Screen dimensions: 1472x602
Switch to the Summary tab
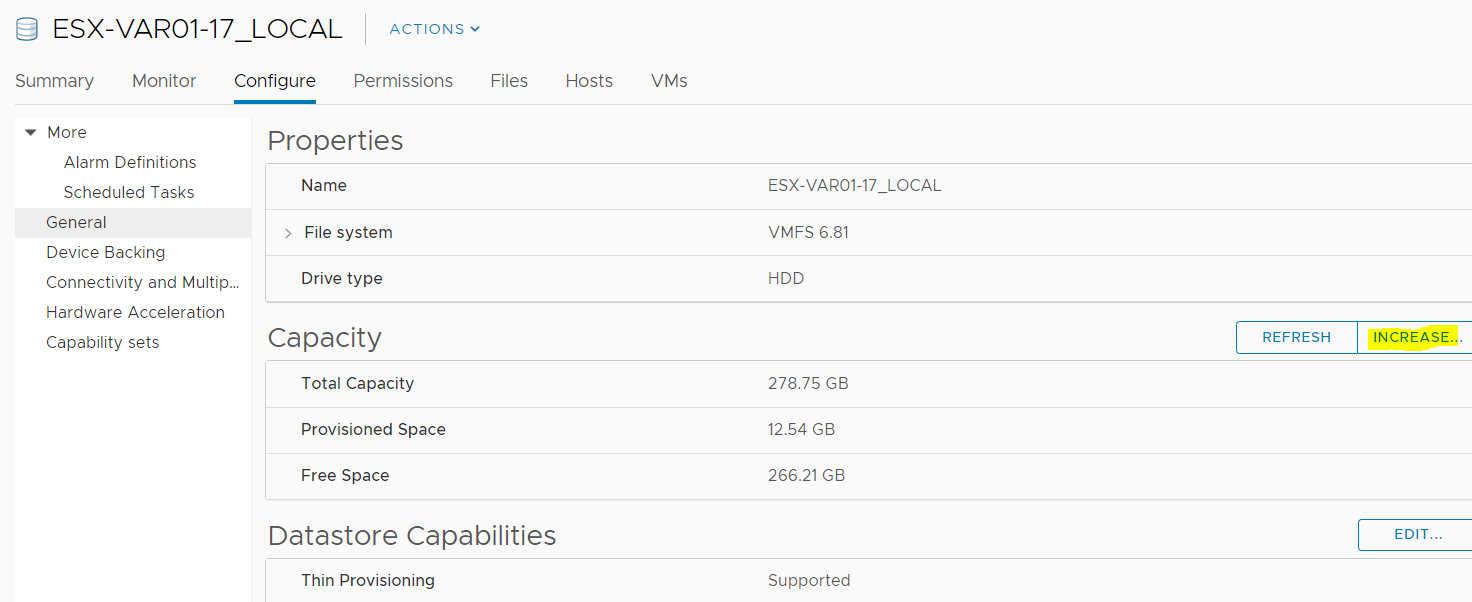pos(54,81)
